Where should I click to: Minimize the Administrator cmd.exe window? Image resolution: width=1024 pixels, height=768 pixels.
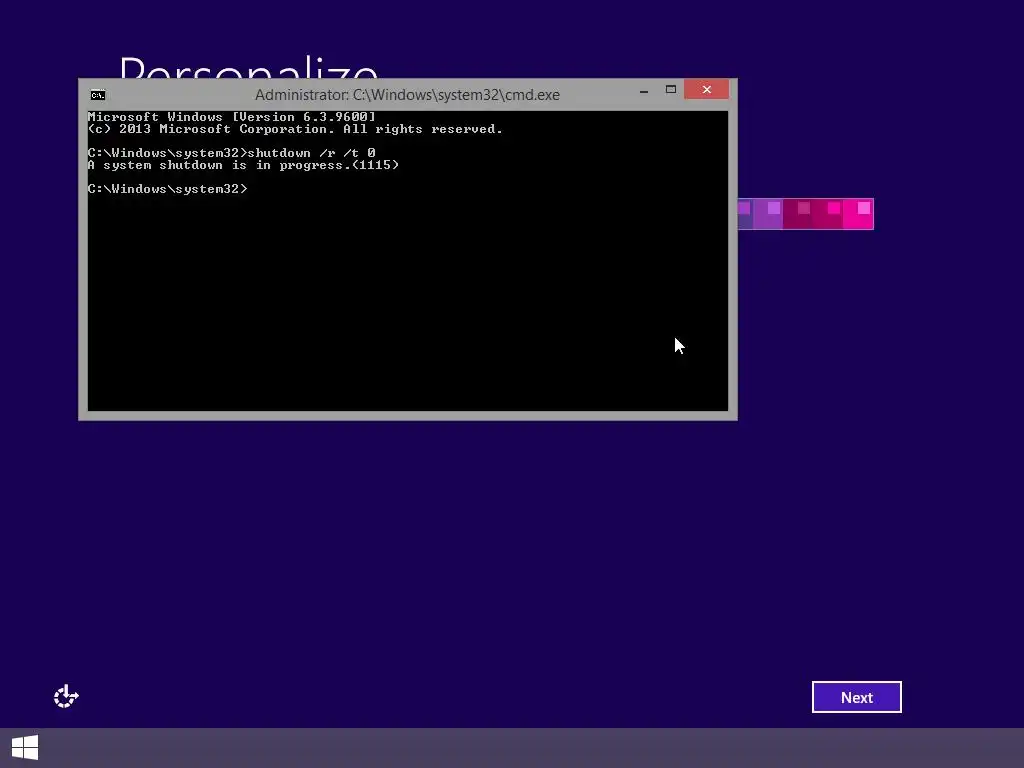(x=644, y=90)
